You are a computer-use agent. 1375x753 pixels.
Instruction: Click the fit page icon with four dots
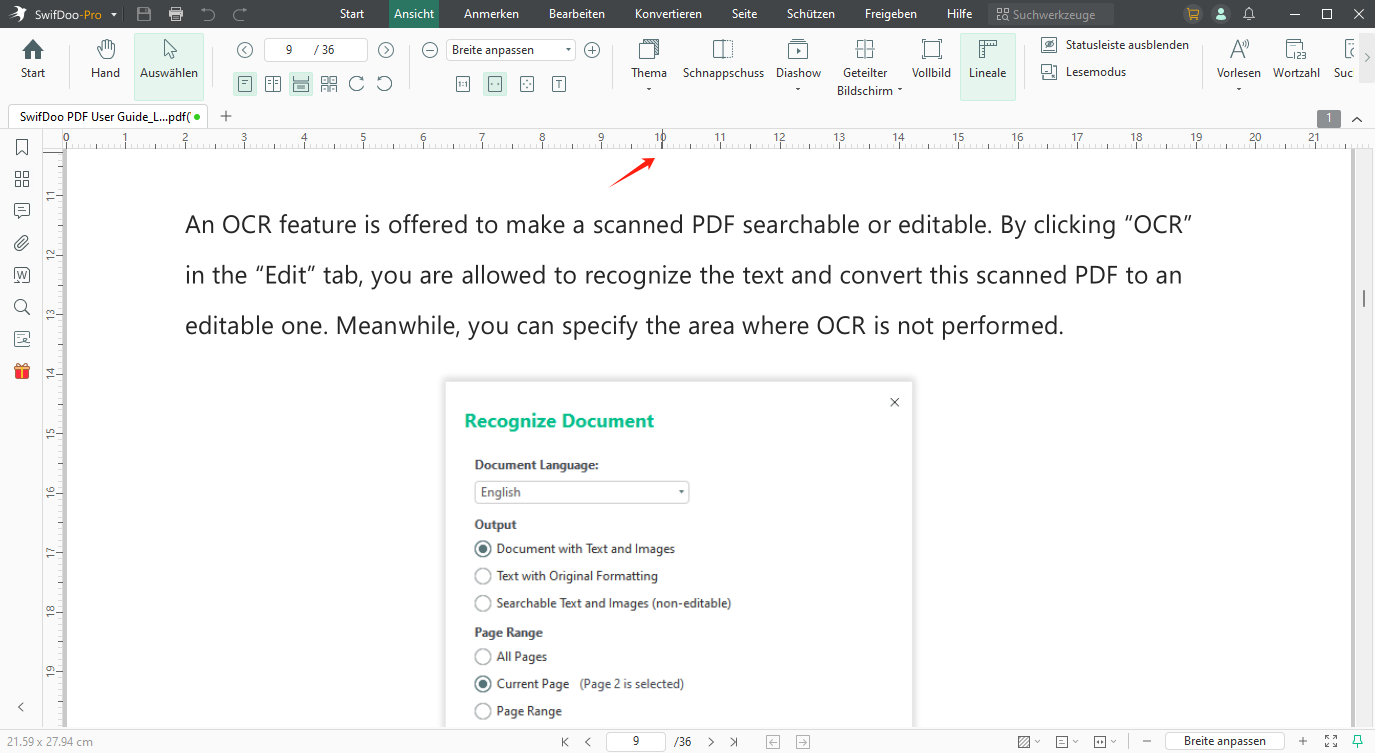(x=527, y=84)
